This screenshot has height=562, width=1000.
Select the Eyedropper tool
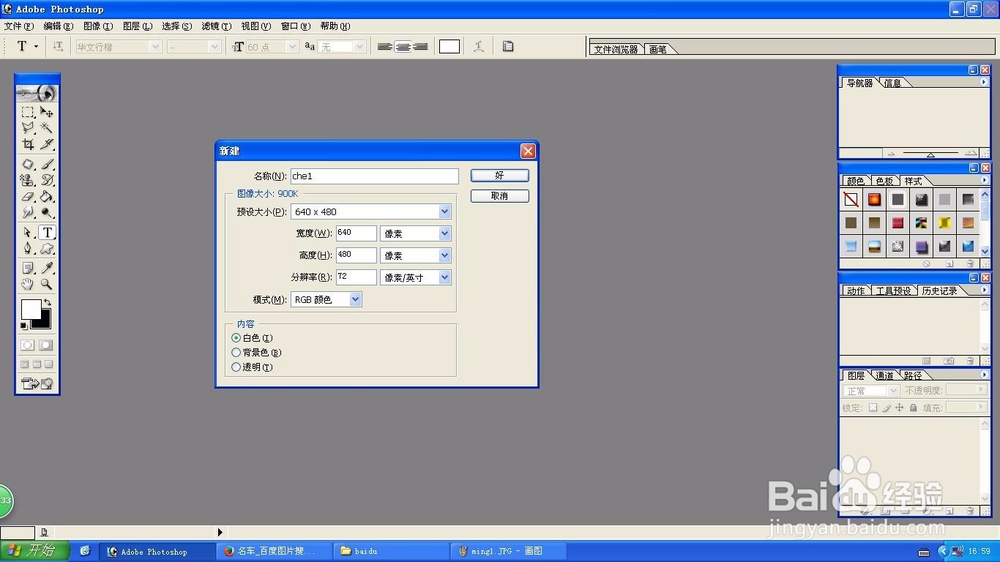click(x=47, y=268)
